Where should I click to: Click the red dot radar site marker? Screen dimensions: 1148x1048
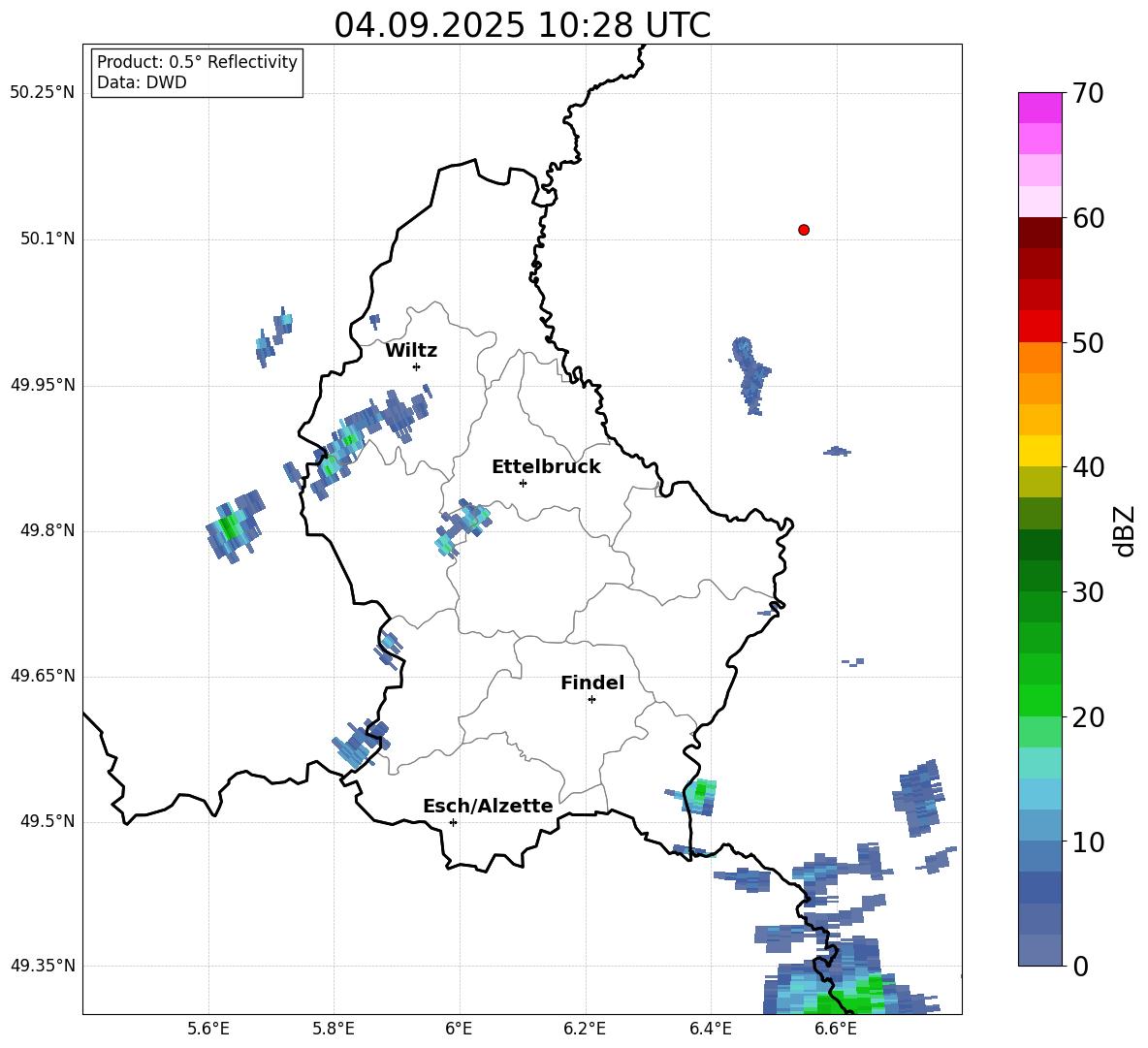point(804,230)
